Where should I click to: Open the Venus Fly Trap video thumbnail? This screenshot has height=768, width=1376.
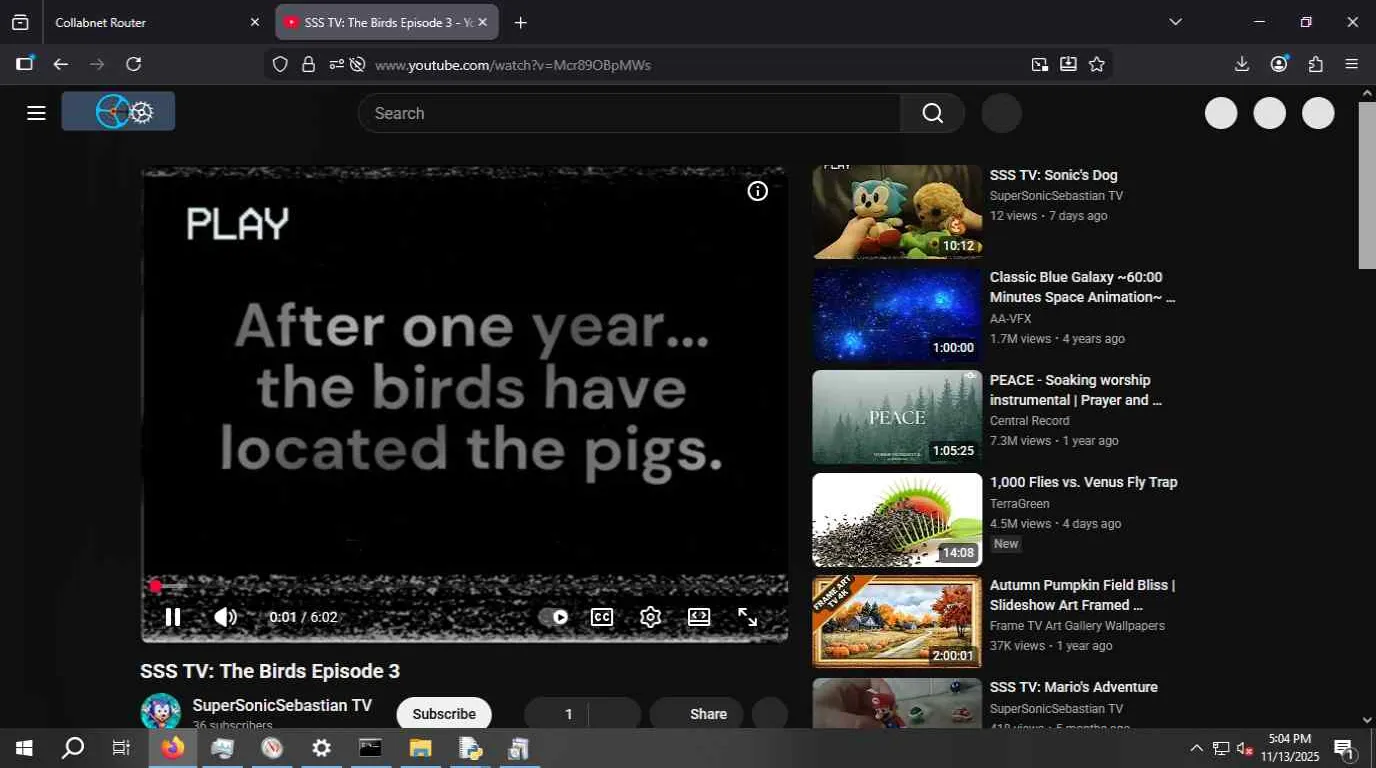tap(897, 520)
